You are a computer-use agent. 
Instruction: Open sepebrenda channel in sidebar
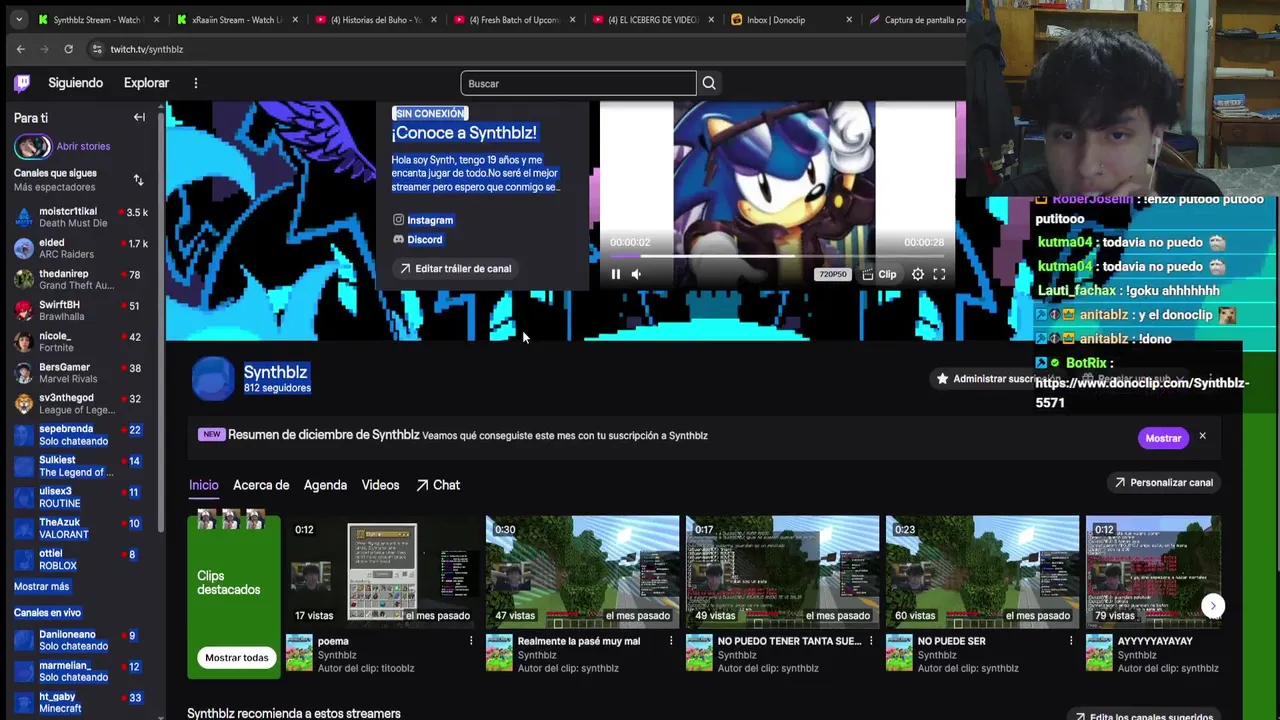tap(82, 434)
